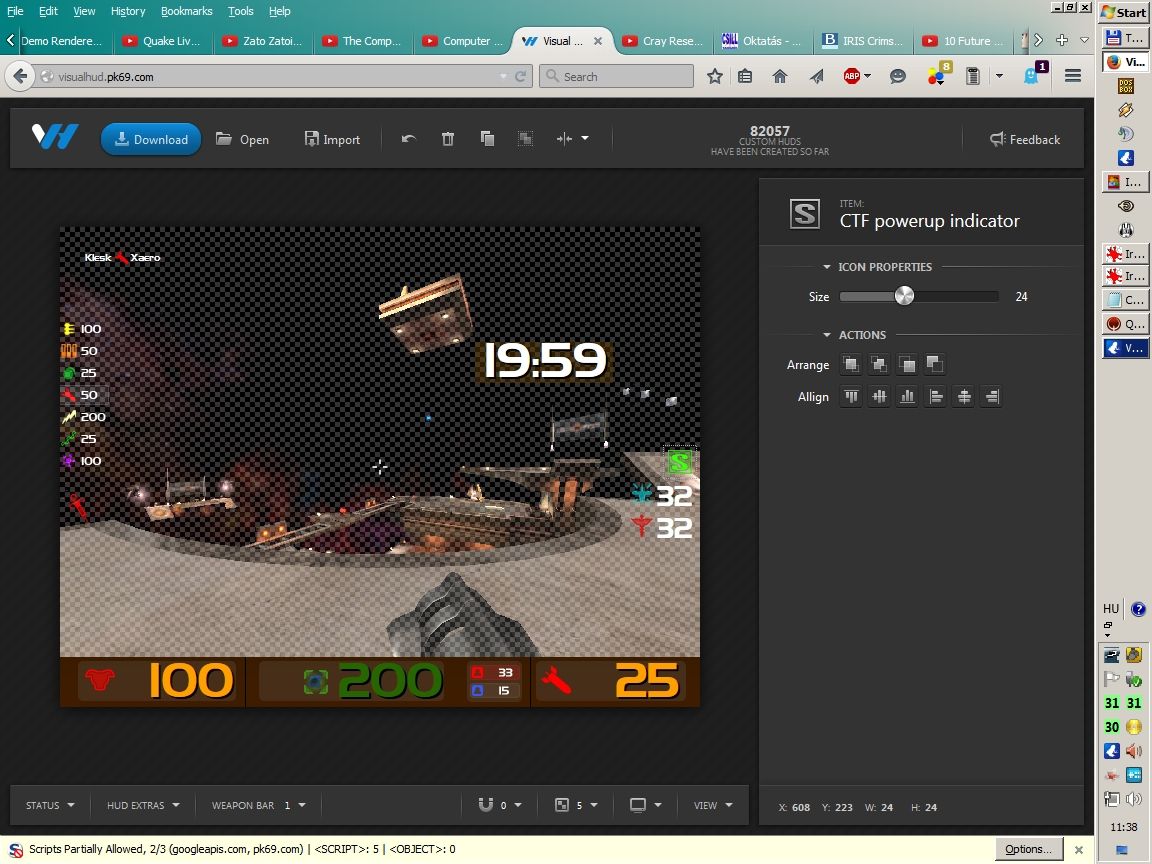Open Firefox home page icon
This screenshot has height=864, width=1152.
click(x=780, y=76)
